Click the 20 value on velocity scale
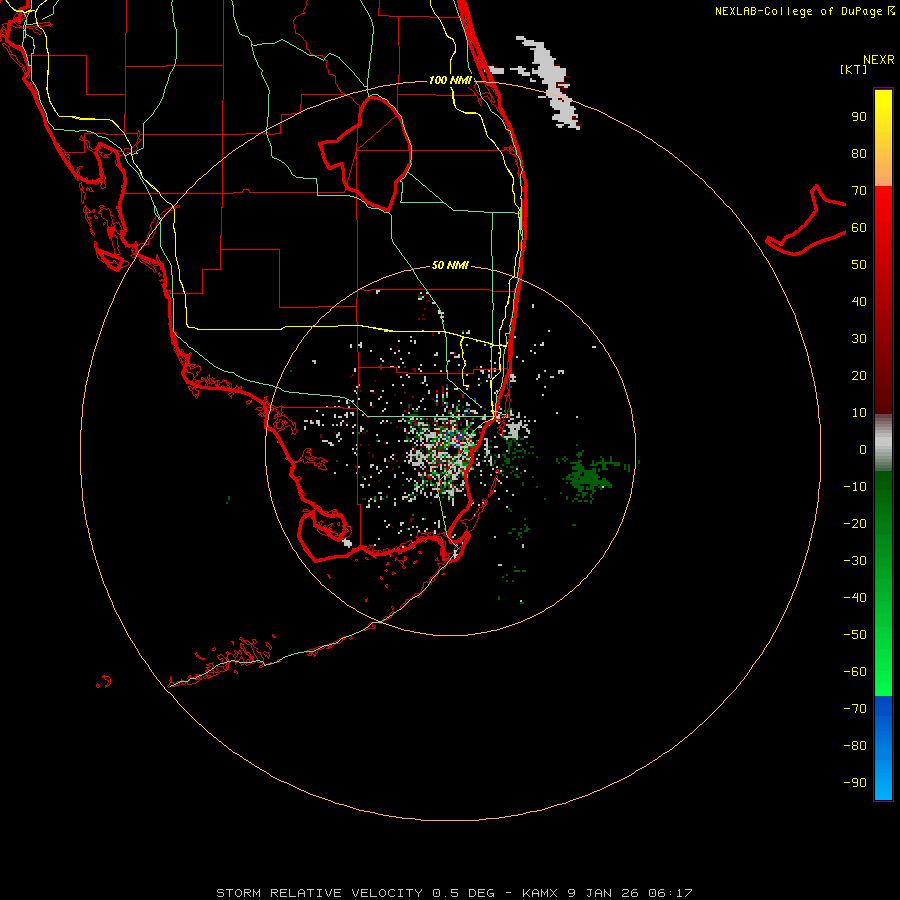Image resolution: width=900 pixels, height=900 pixels. click(859, 375)
